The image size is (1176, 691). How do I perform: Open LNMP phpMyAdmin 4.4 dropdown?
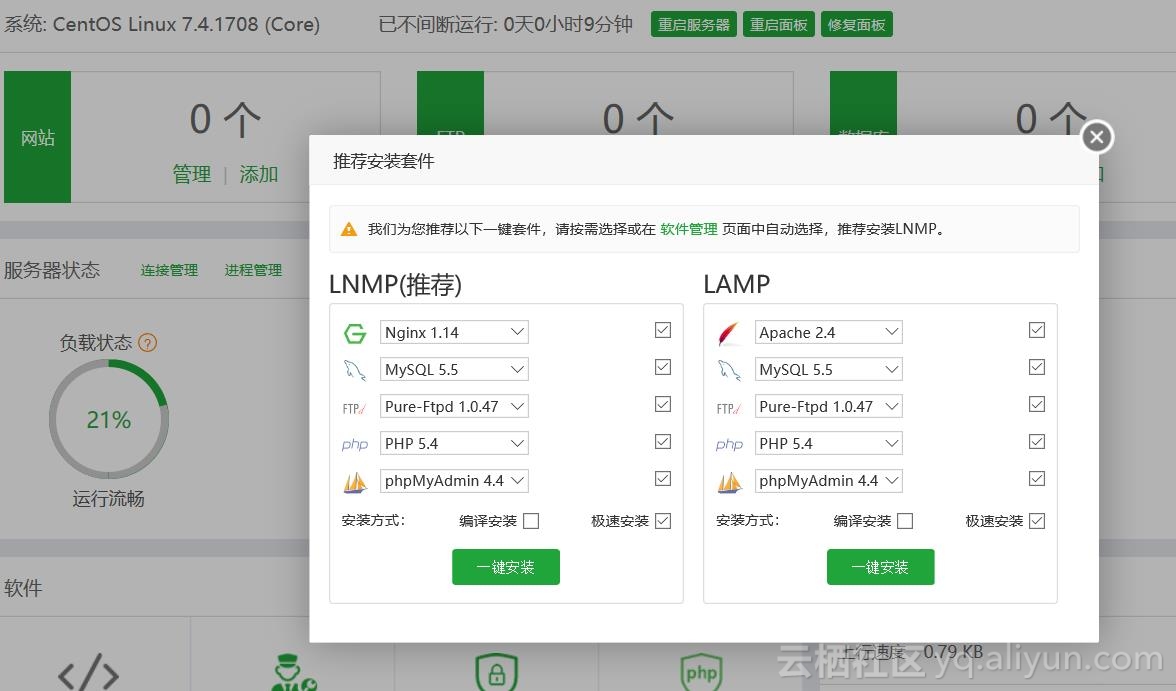click(454, 481)
